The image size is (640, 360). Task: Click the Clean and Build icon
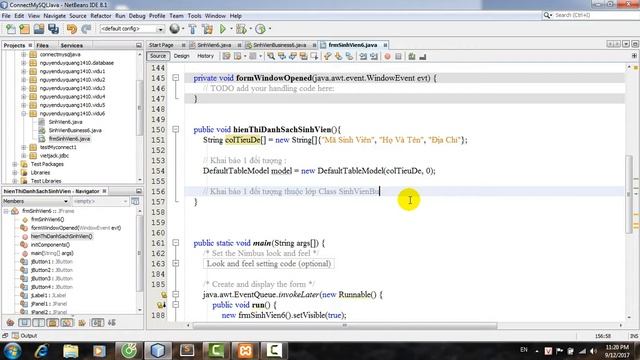207,29
